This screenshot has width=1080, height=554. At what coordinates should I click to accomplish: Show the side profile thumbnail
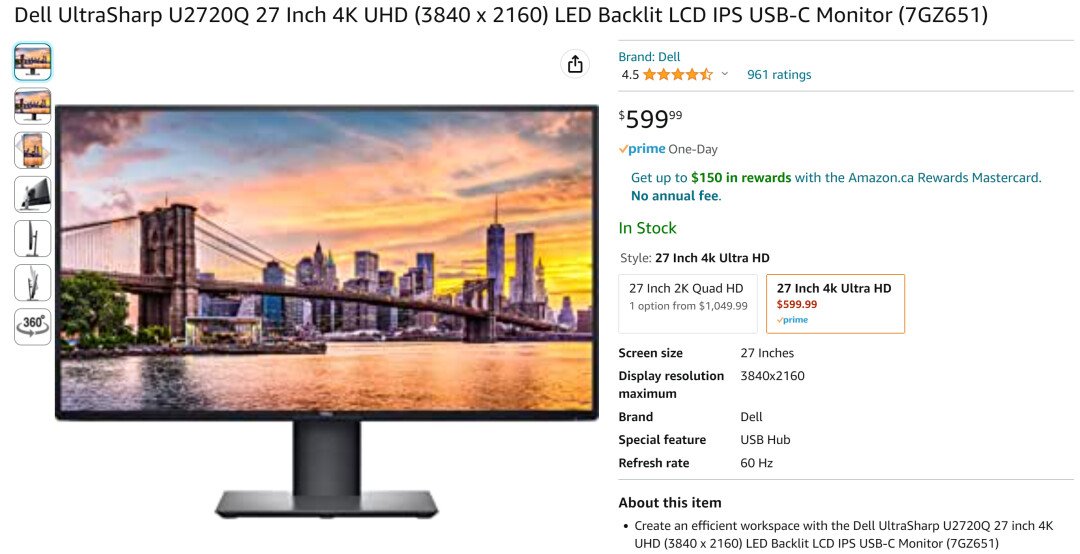(32, 238)
